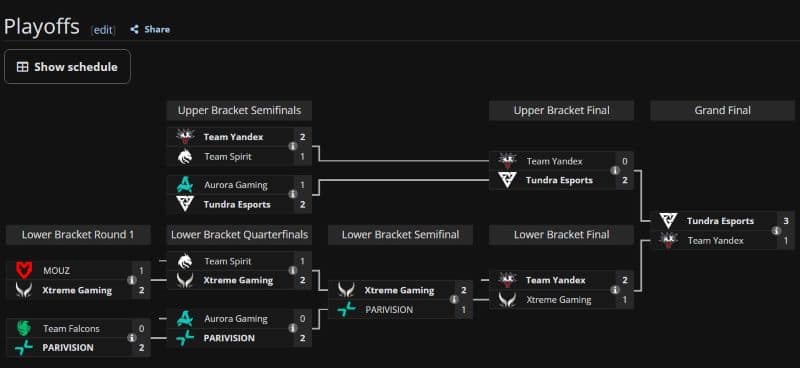Open PARIVISION team in Lower Bracket Semifinal

[389, 309]
